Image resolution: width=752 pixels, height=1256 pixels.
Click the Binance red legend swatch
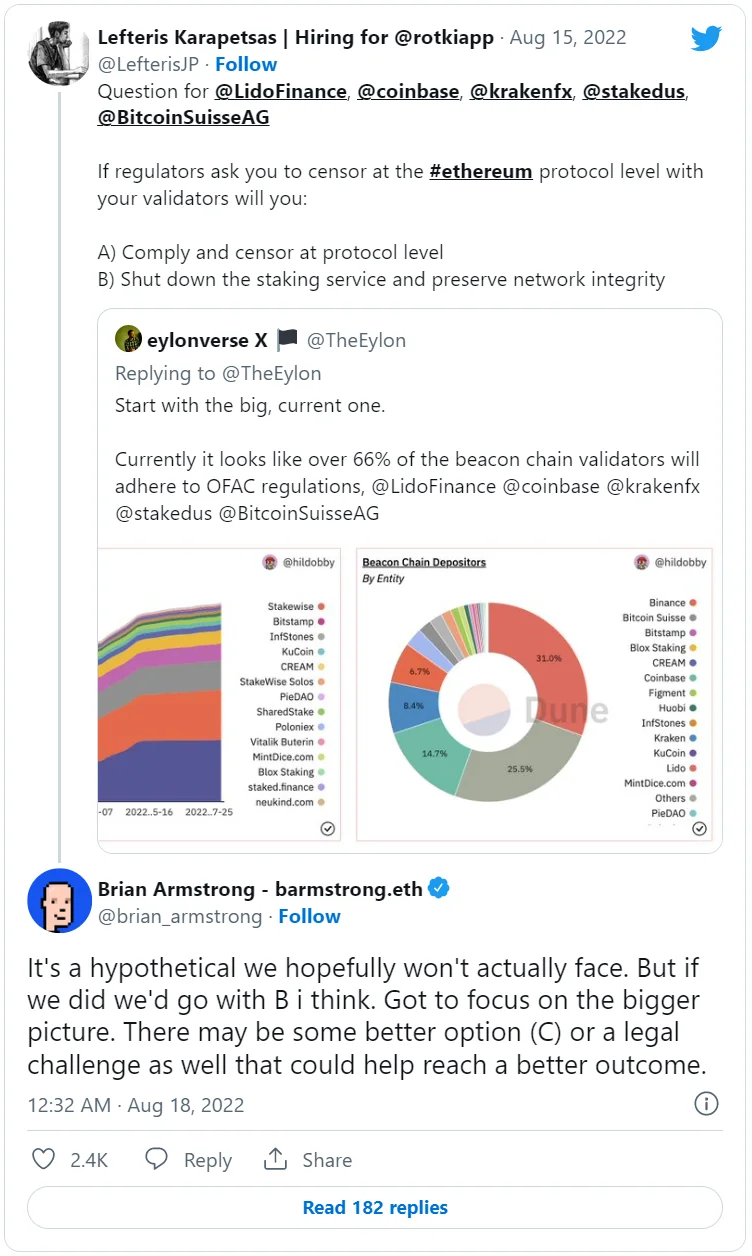click(693, 603)
